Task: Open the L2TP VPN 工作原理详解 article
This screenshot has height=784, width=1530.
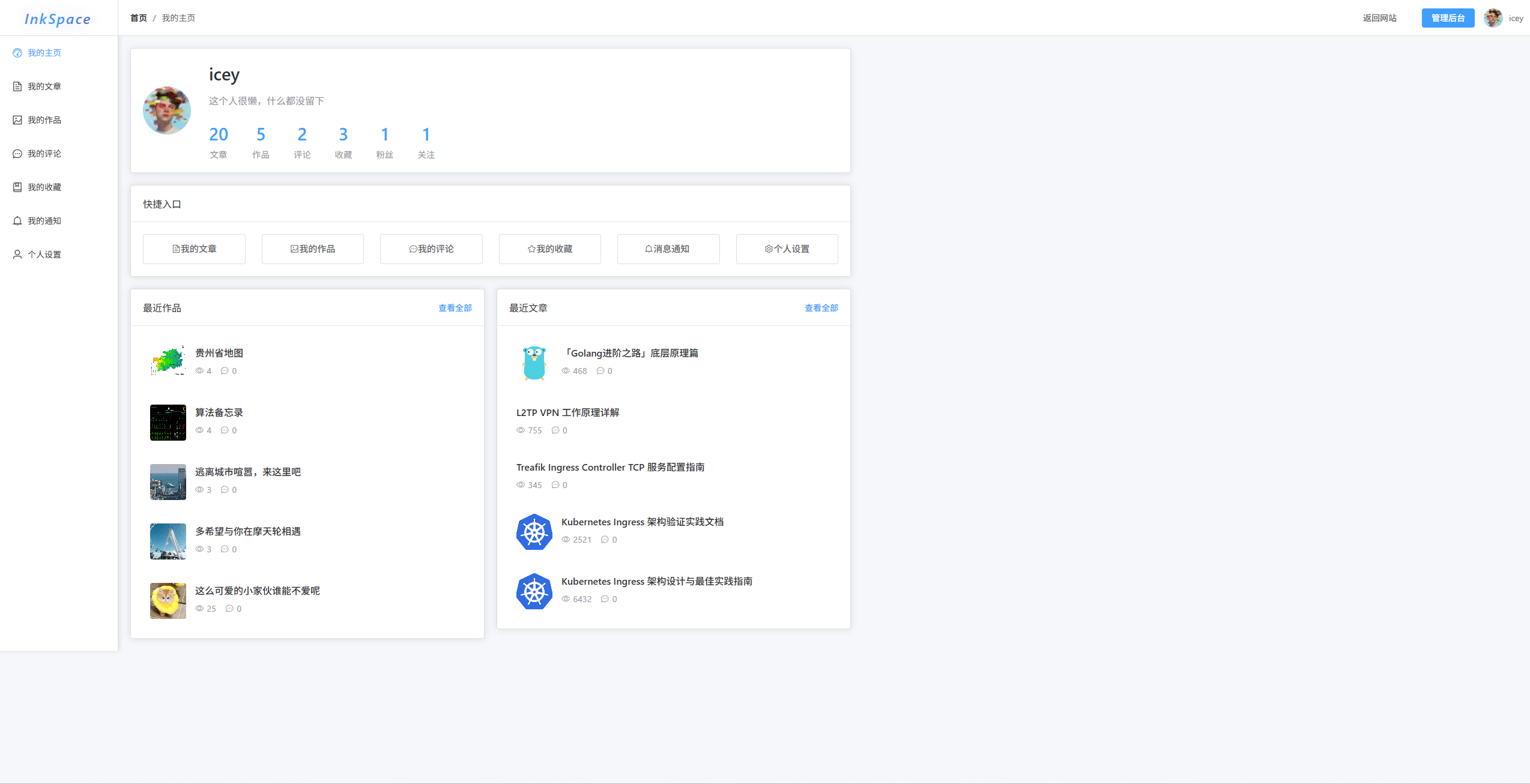Action: tap(567, 412)
